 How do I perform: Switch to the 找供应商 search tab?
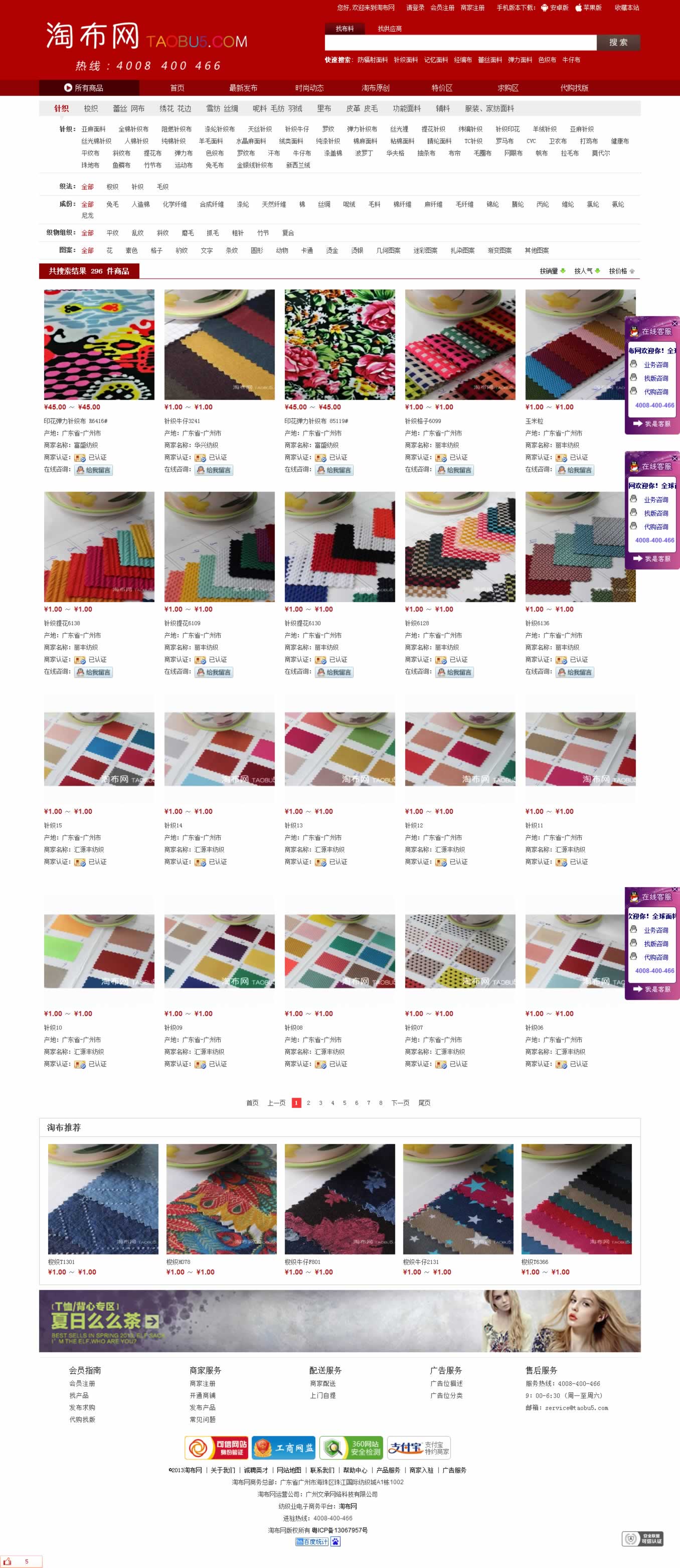click(x=389, y=29)
